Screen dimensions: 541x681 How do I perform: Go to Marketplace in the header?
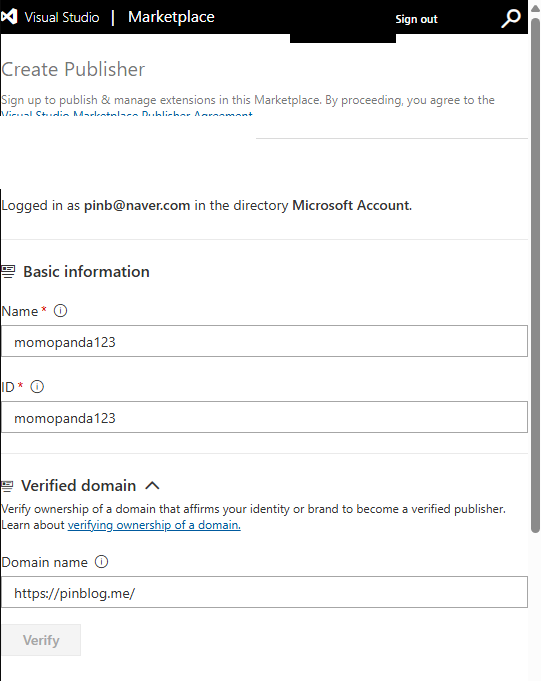(171, 17)
